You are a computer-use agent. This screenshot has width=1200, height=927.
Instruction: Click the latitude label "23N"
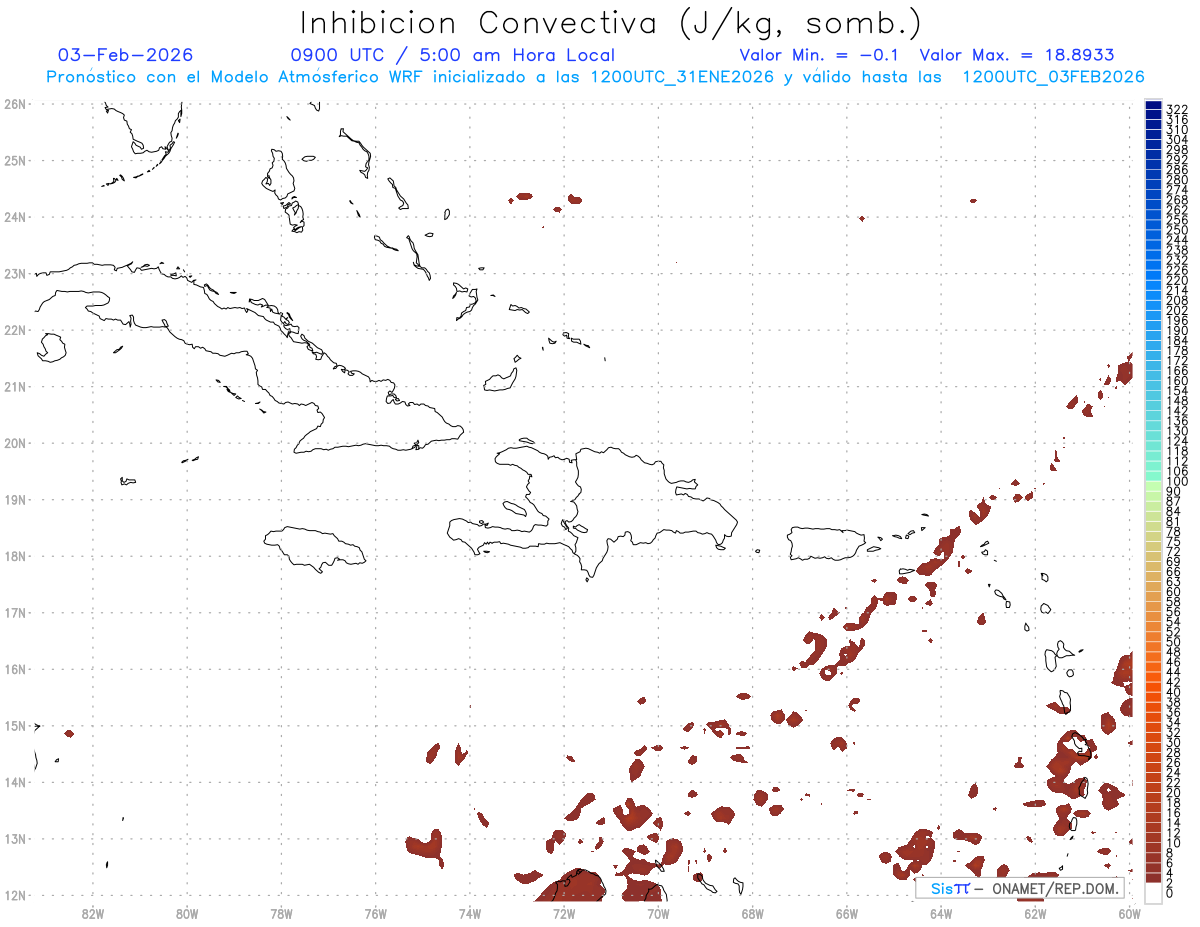point(14,273)
